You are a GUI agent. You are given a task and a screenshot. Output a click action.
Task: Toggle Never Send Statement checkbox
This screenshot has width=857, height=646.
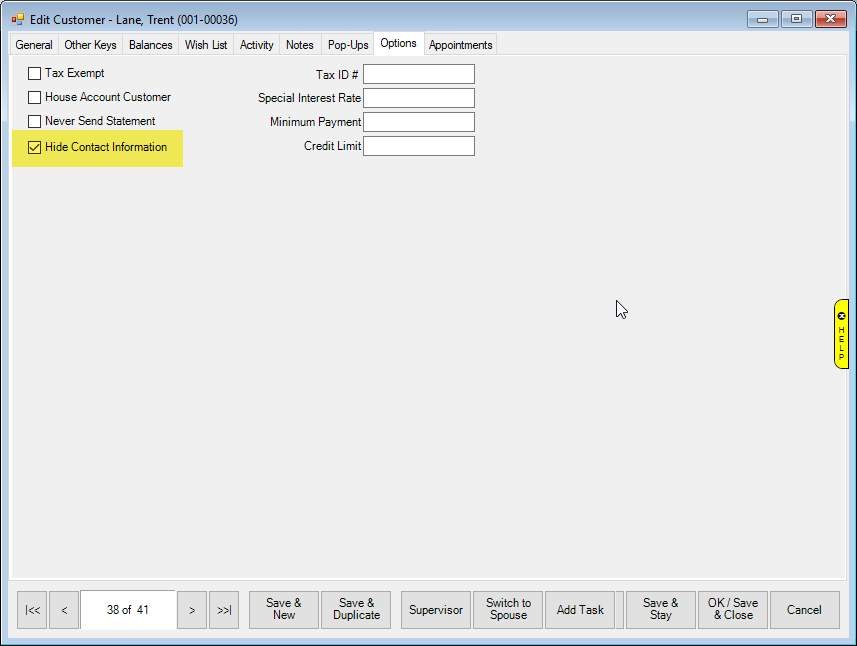(x=35, y=121)
